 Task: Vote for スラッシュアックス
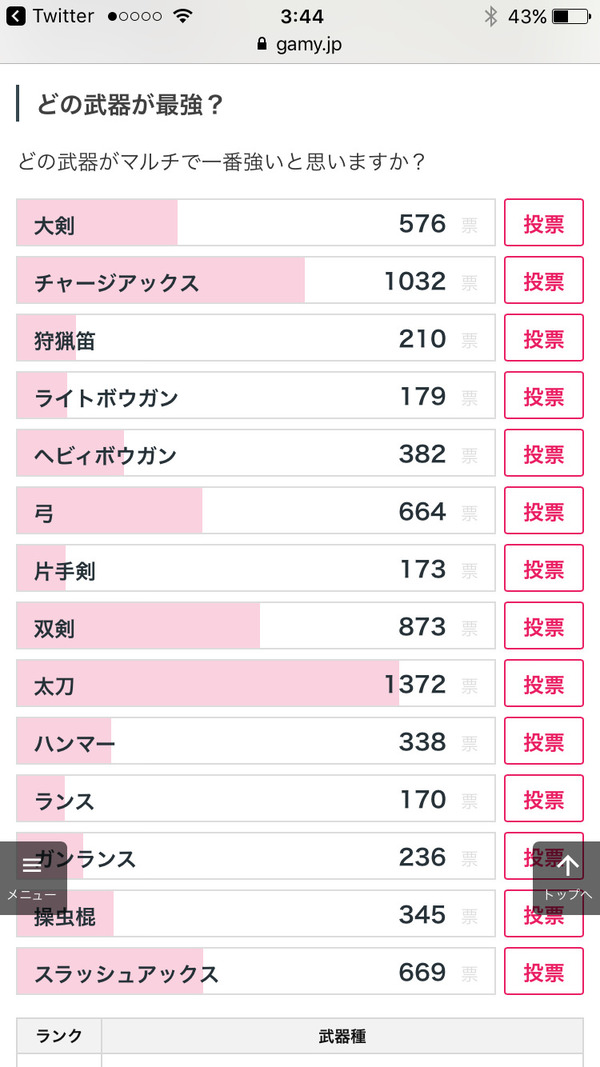544,971
